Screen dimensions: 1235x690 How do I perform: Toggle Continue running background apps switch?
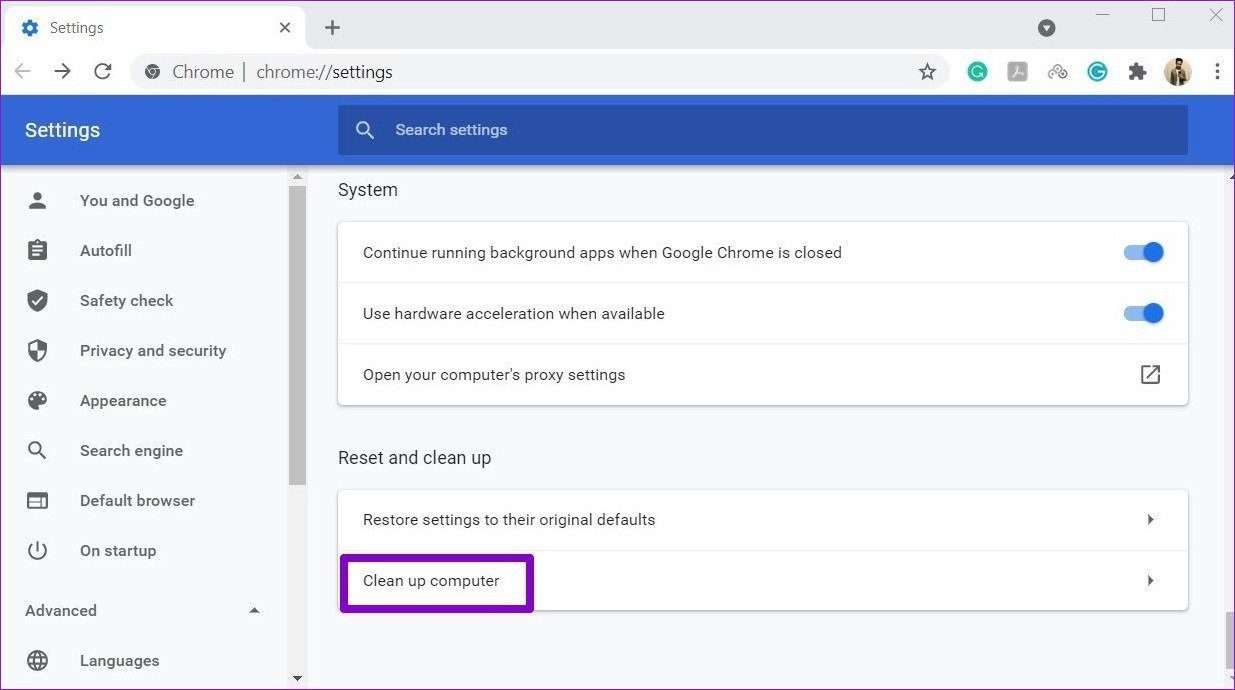tap(1144, 252)
